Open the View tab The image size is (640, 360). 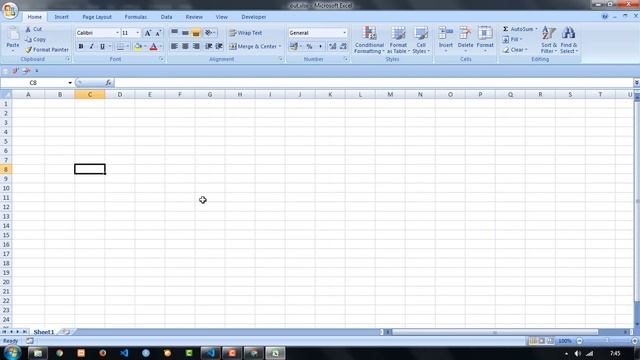[222, 17]
